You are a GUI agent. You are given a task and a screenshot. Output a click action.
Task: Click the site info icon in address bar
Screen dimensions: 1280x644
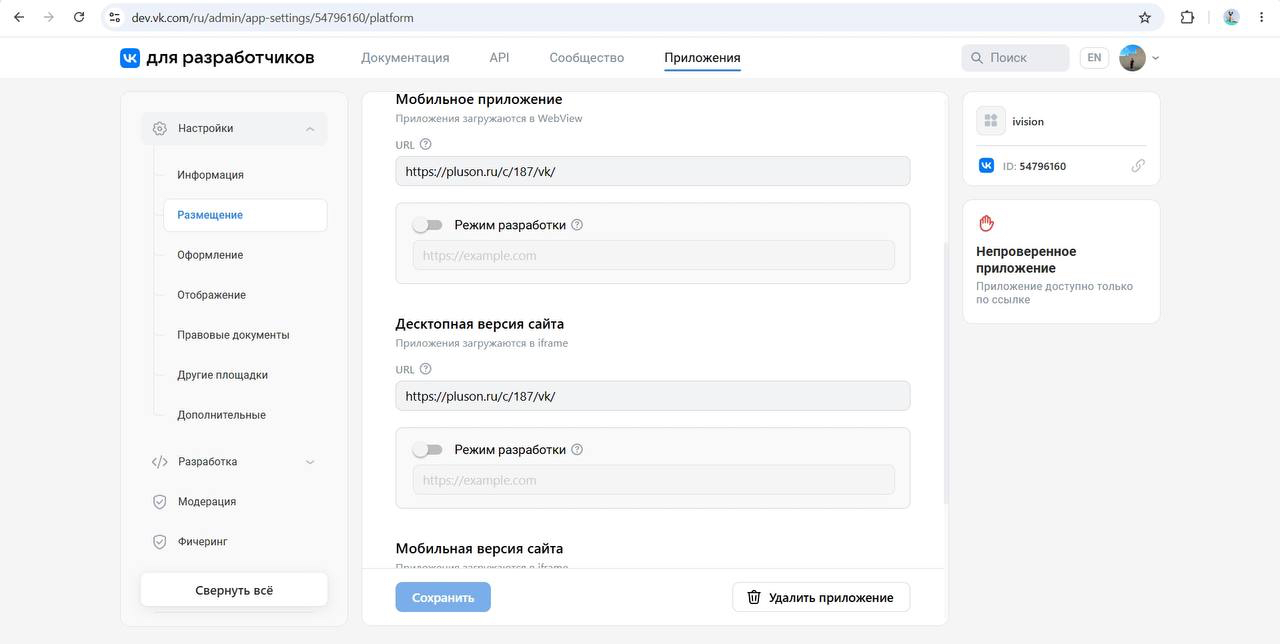[114, 17]
